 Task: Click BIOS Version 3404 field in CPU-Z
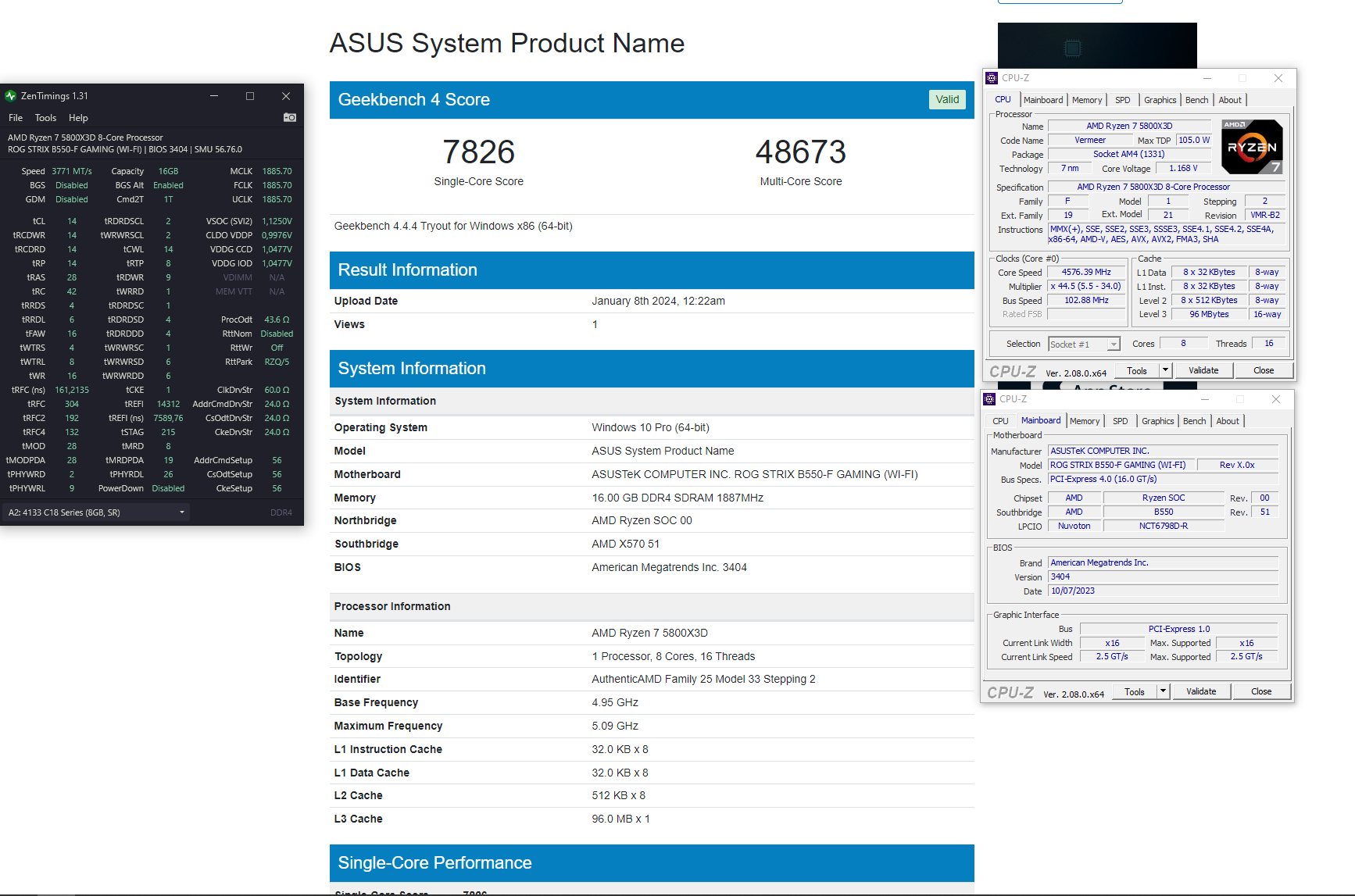click(x=1163, y=577)
